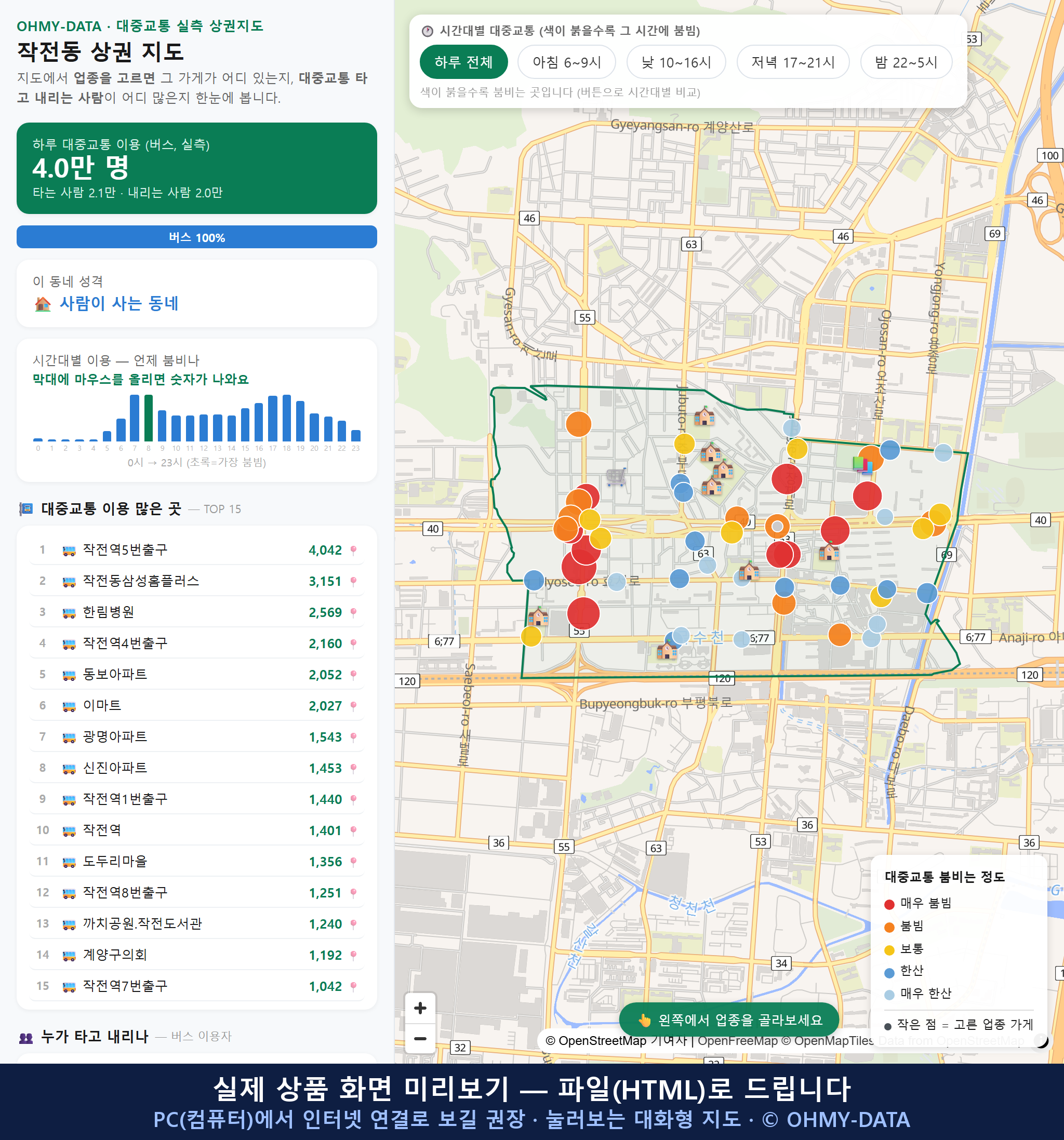
Task: Click the green peak bar at hour 8
Action: [149, 418]
